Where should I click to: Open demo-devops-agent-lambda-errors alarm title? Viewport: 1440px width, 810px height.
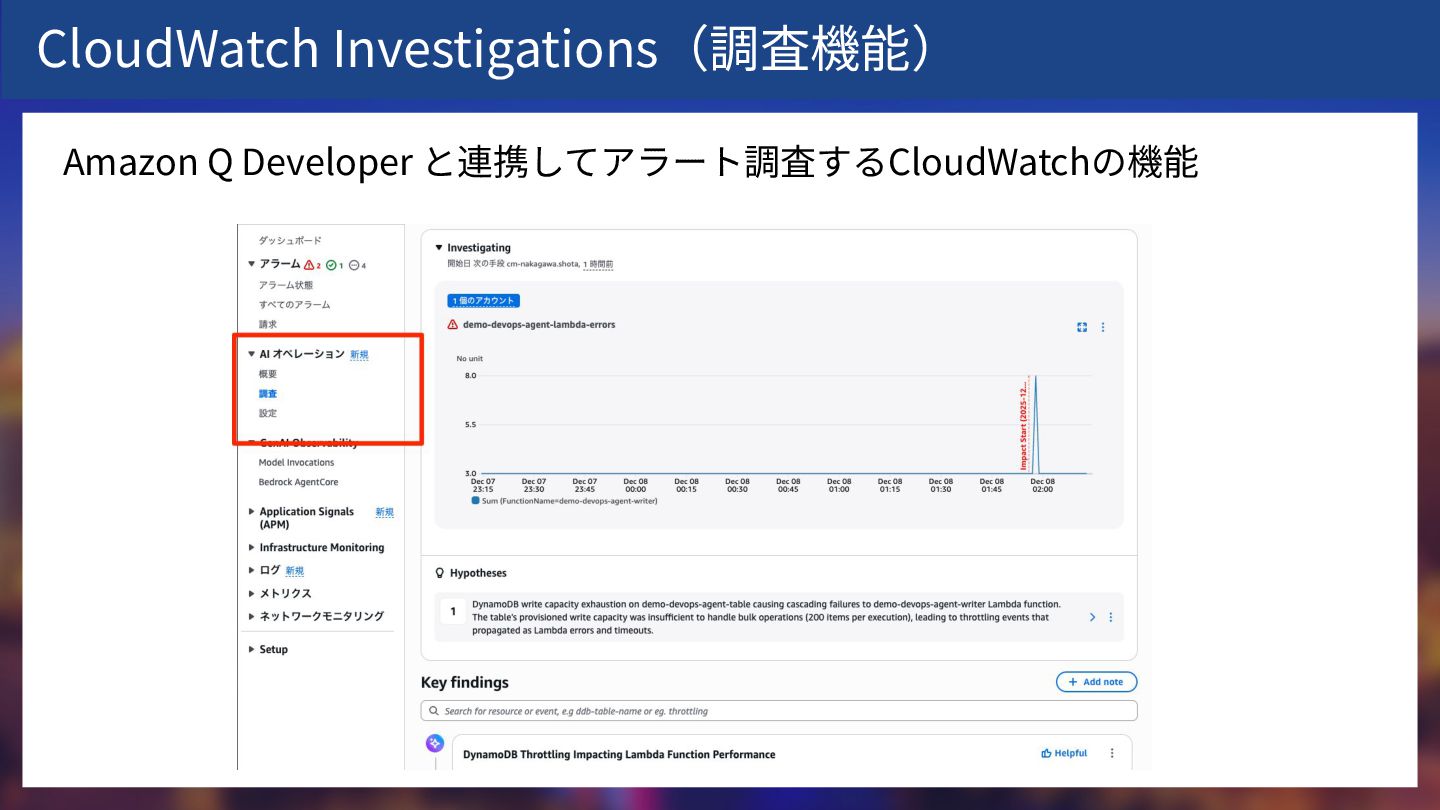tap(539, 325)
